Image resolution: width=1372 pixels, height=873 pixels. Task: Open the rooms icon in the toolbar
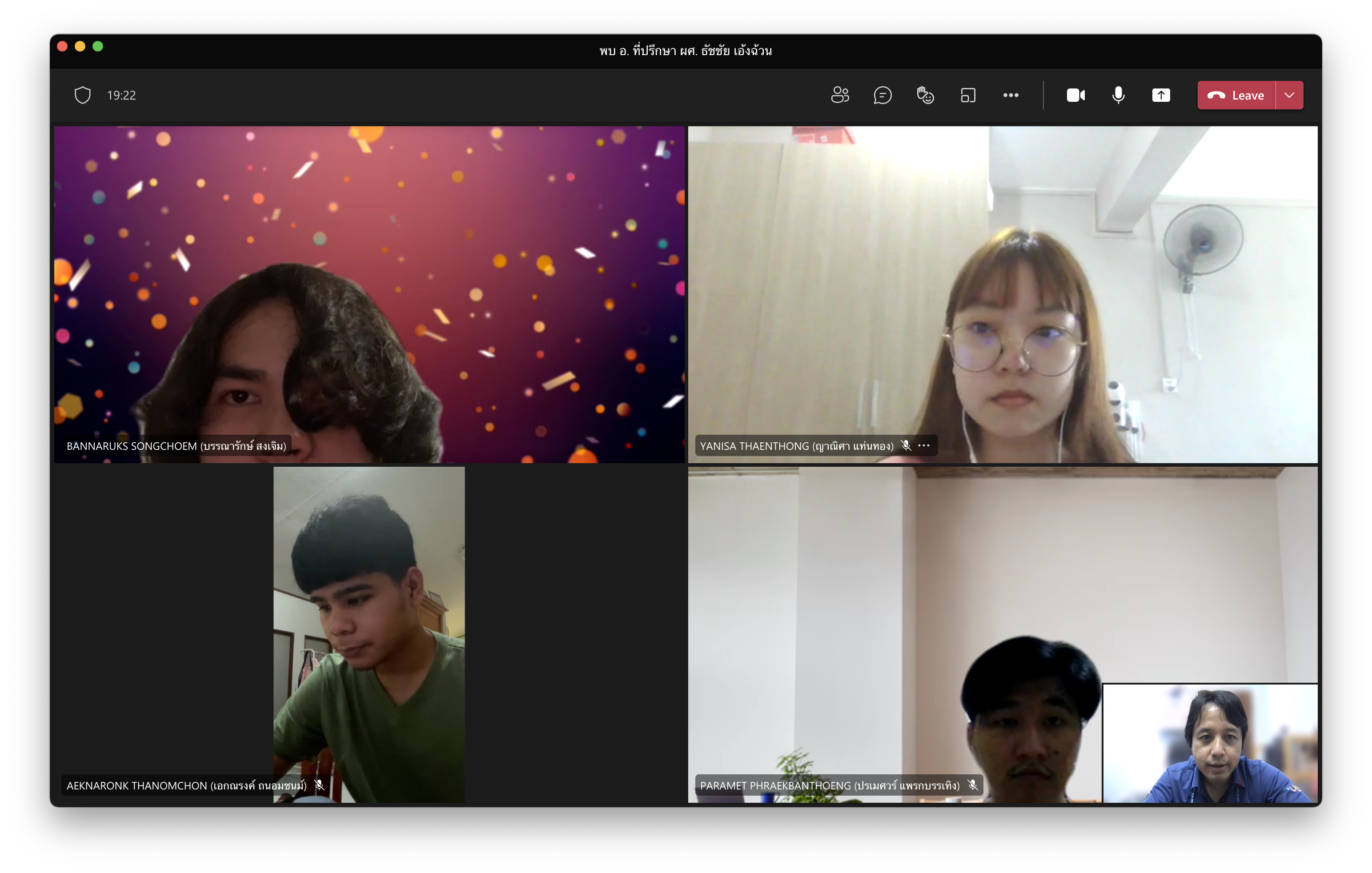pos(968,95)
